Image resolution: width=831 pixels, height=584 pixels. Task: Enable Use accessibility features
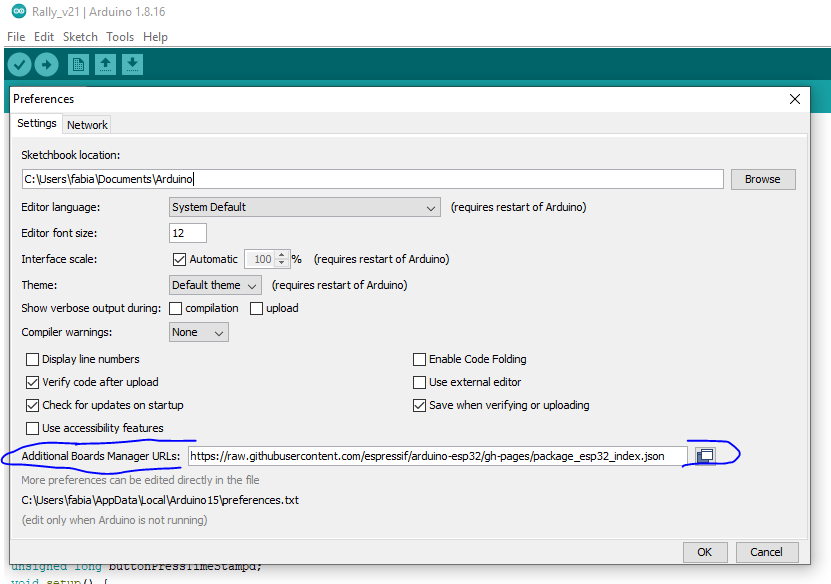[x=32, y=428]
